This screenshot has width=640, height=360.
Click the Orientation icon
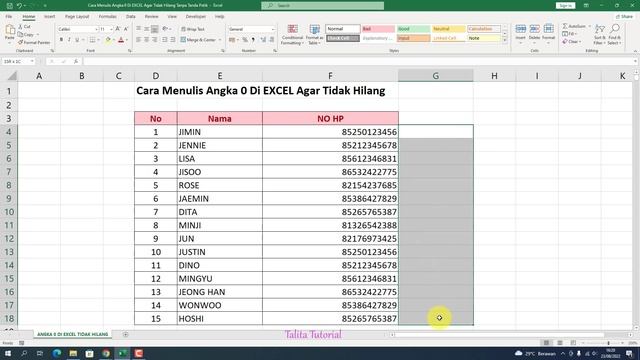(165, 29)
